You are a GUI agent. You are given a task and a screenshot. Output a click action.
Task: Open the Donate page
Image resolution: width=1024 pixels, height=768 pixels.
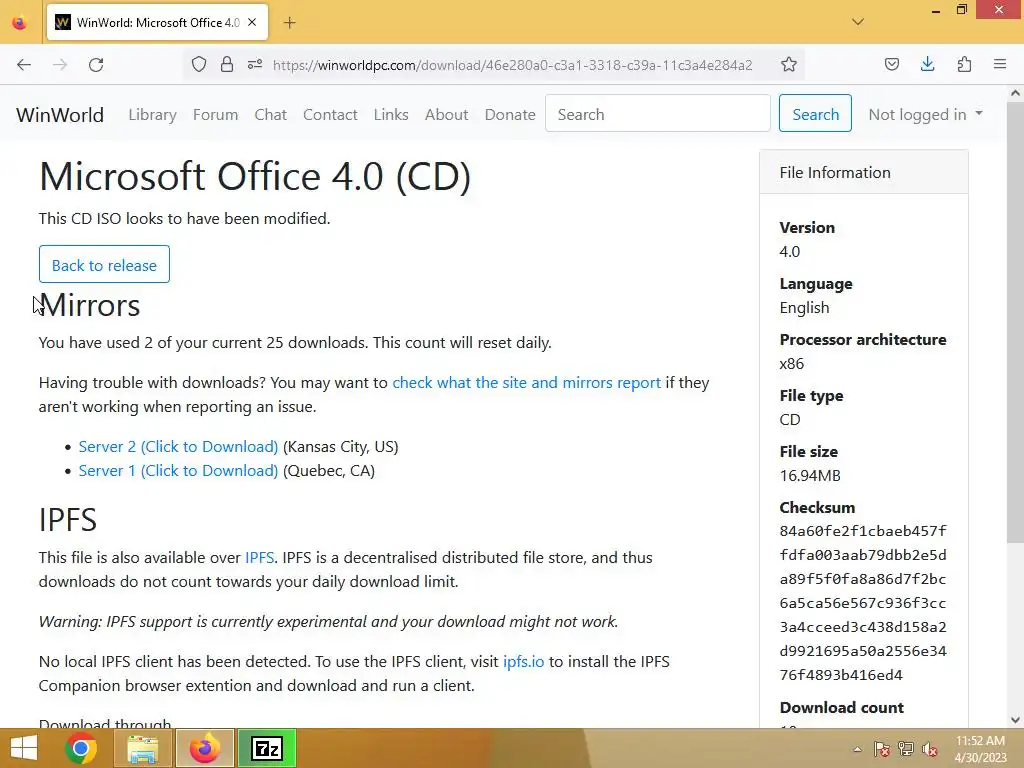[x=509, y=114]
